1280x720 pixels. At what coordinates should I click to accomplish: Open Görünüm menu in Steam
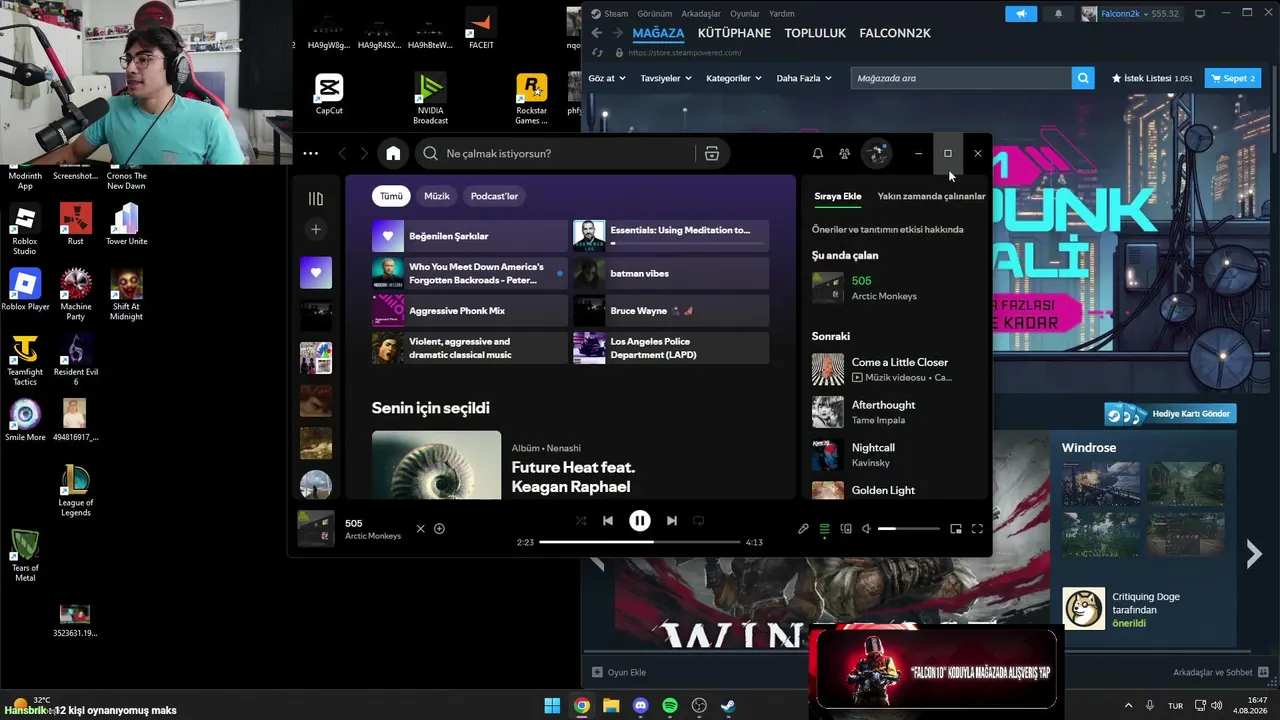coord(655,14)
